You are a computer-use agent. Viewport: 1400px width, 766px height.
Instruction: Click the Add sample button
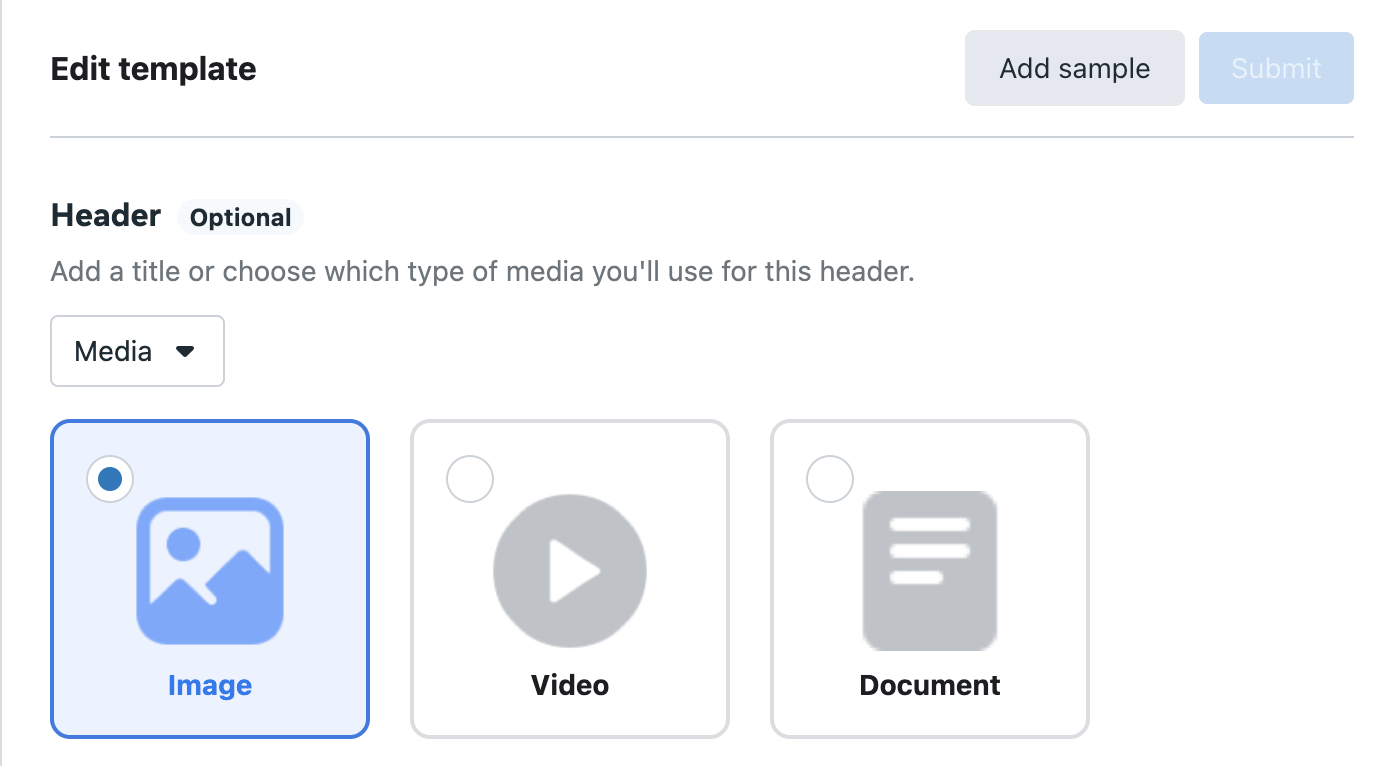[1075, 68]
